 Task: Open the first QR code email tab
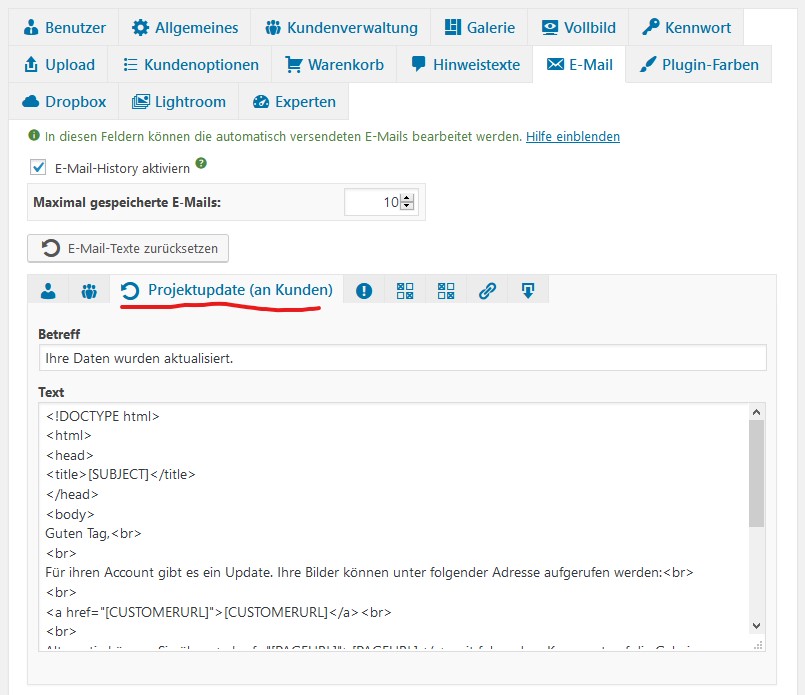[x=405, y=291]
